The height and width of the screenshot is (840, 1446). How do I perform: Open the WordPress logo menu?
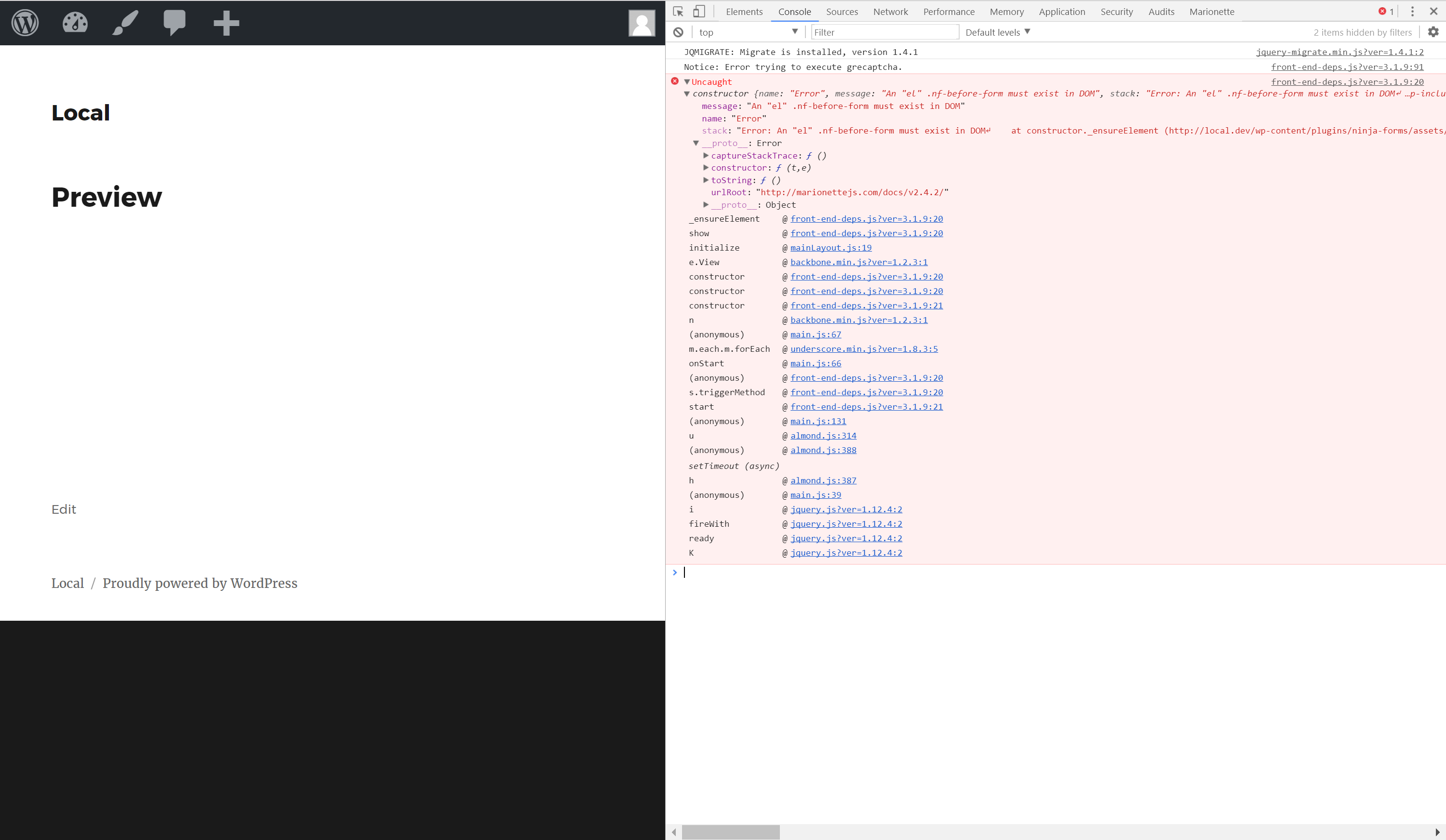tap(25, 23)
